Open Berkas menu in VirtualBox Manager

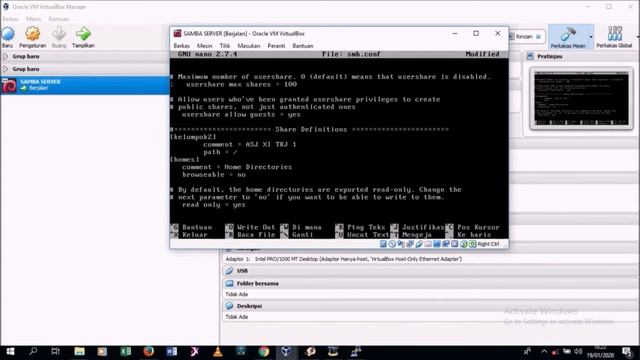point(10,19)
